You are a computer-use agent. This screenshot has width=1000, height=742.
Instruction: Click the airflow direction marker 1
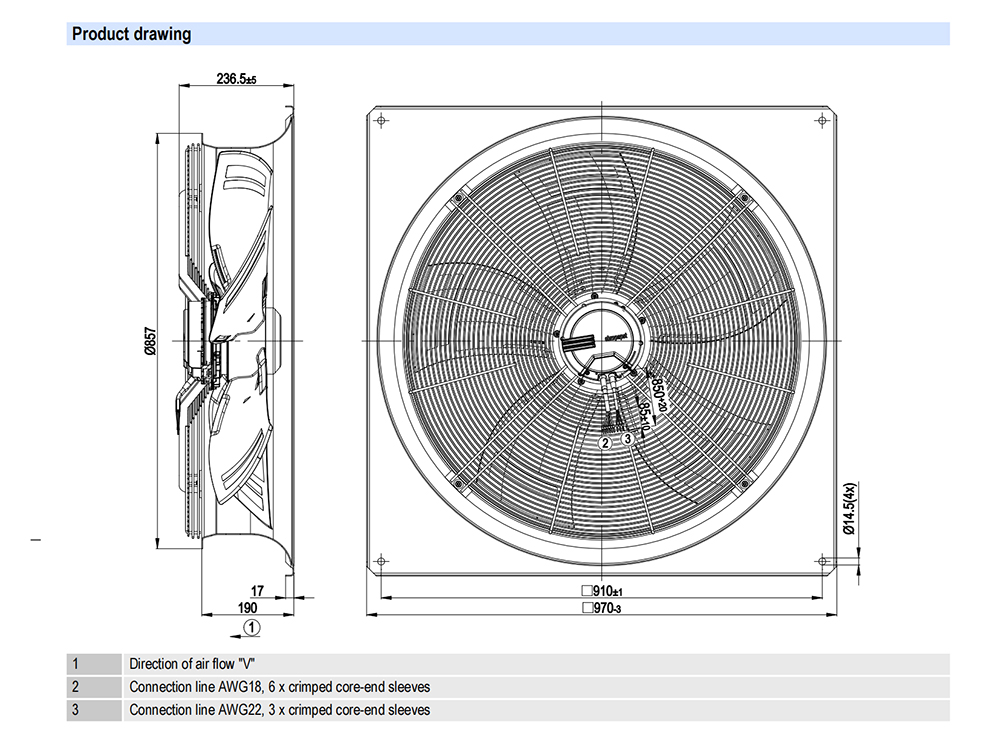tap(253, 628)
